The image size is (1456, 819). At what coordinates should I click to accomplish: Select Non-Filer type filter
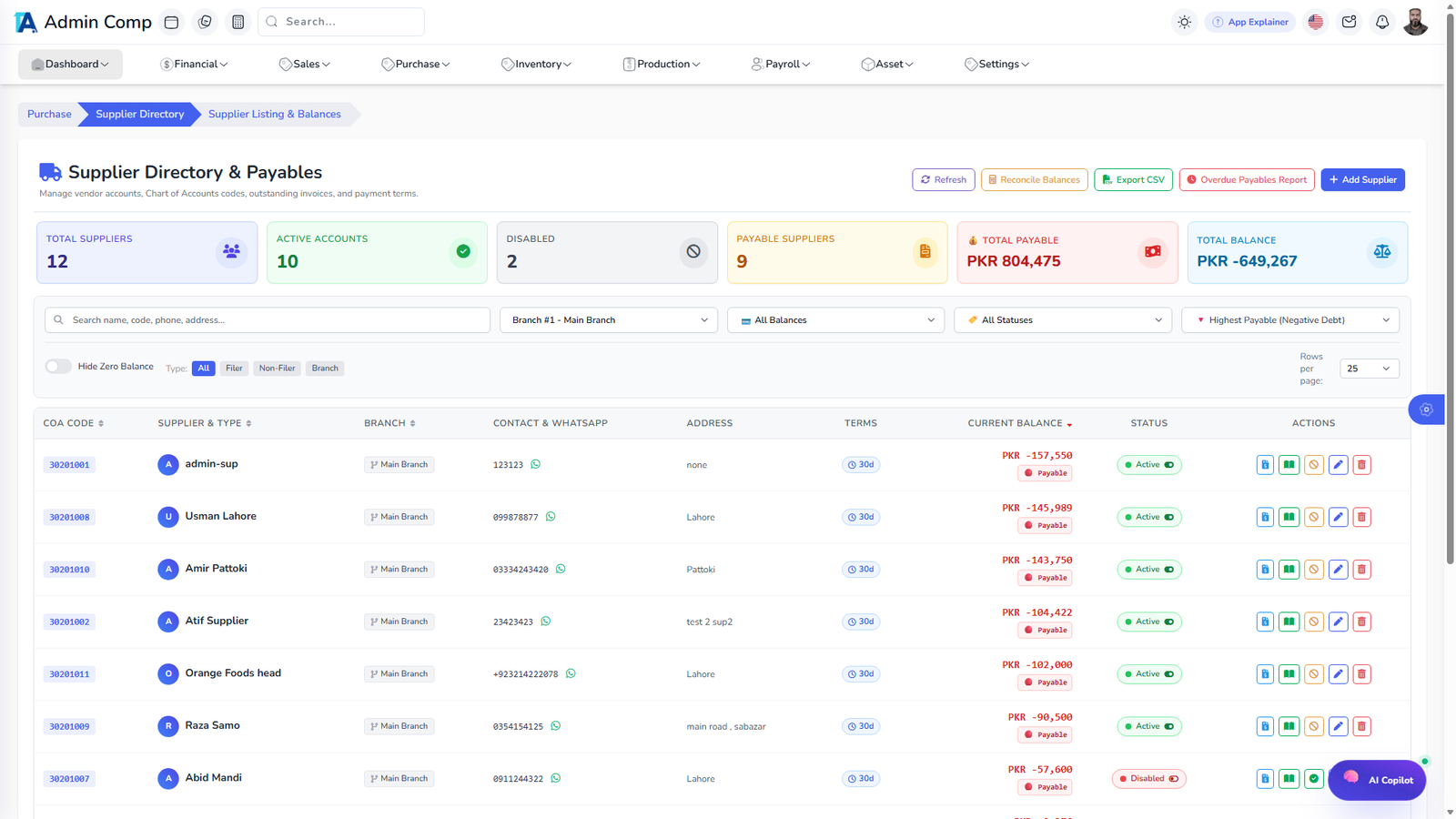point(278,369)
